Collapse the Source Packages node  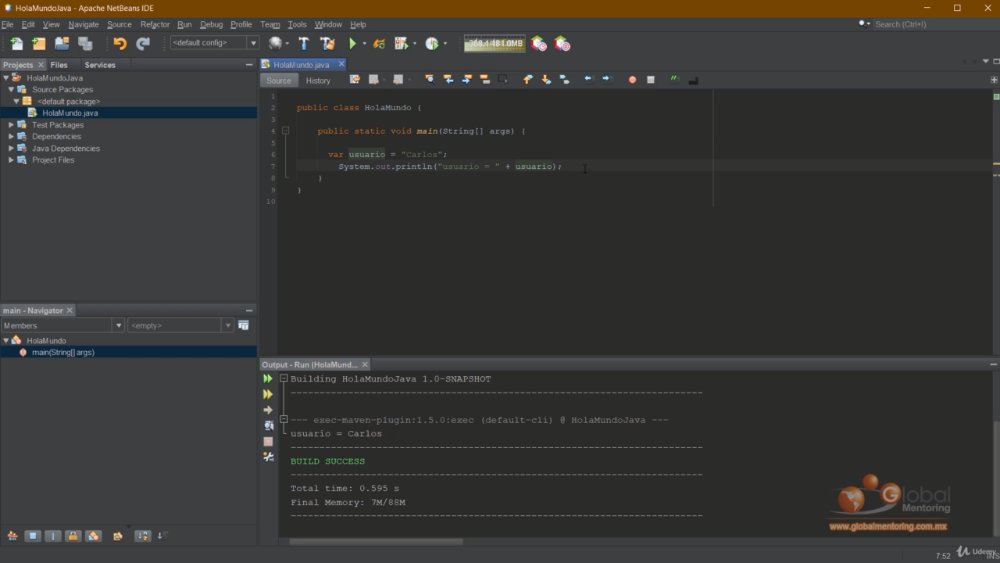(11, 90)
